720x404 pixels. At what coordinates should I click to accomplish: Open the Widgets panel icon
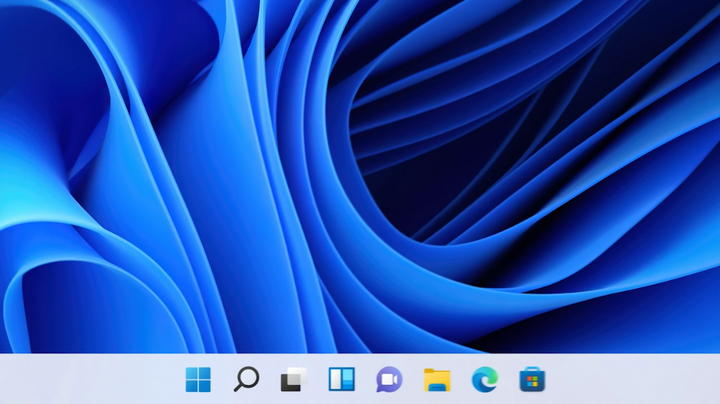tap(342, 379)
